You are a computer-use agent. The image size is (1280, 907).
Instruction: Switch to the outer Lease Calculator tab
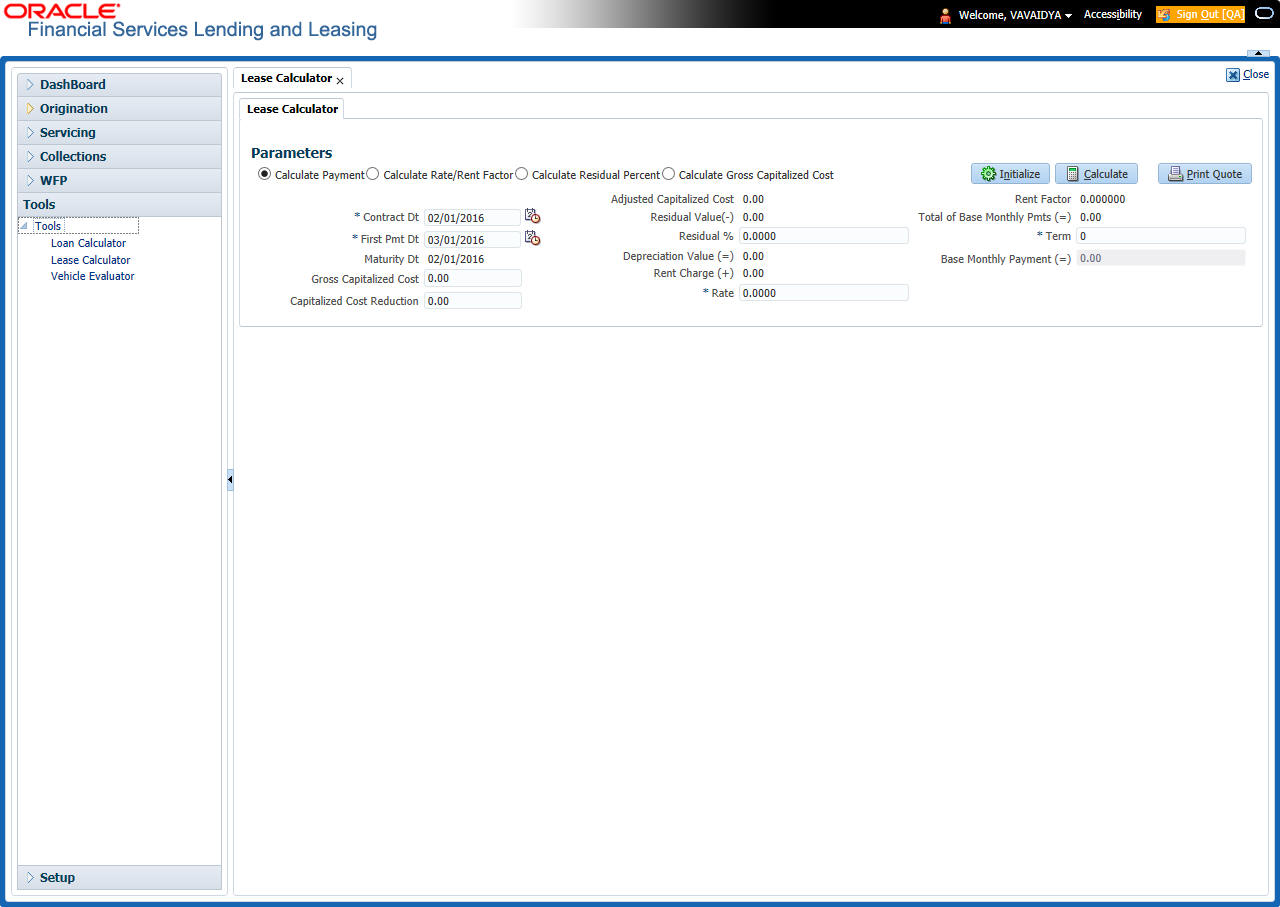pyautogui.click(x=286, y=78)
